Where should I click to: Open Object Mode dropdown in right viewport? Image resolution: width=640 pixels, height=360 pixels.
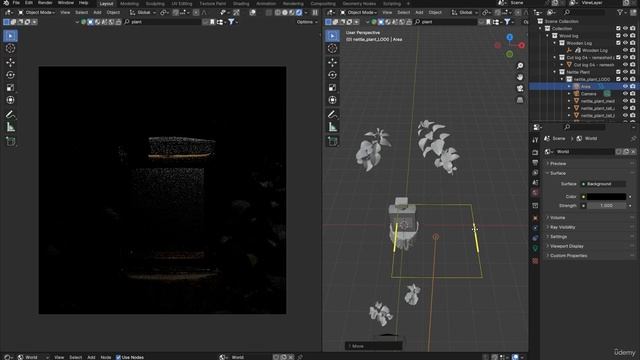(x=359, y=13)
